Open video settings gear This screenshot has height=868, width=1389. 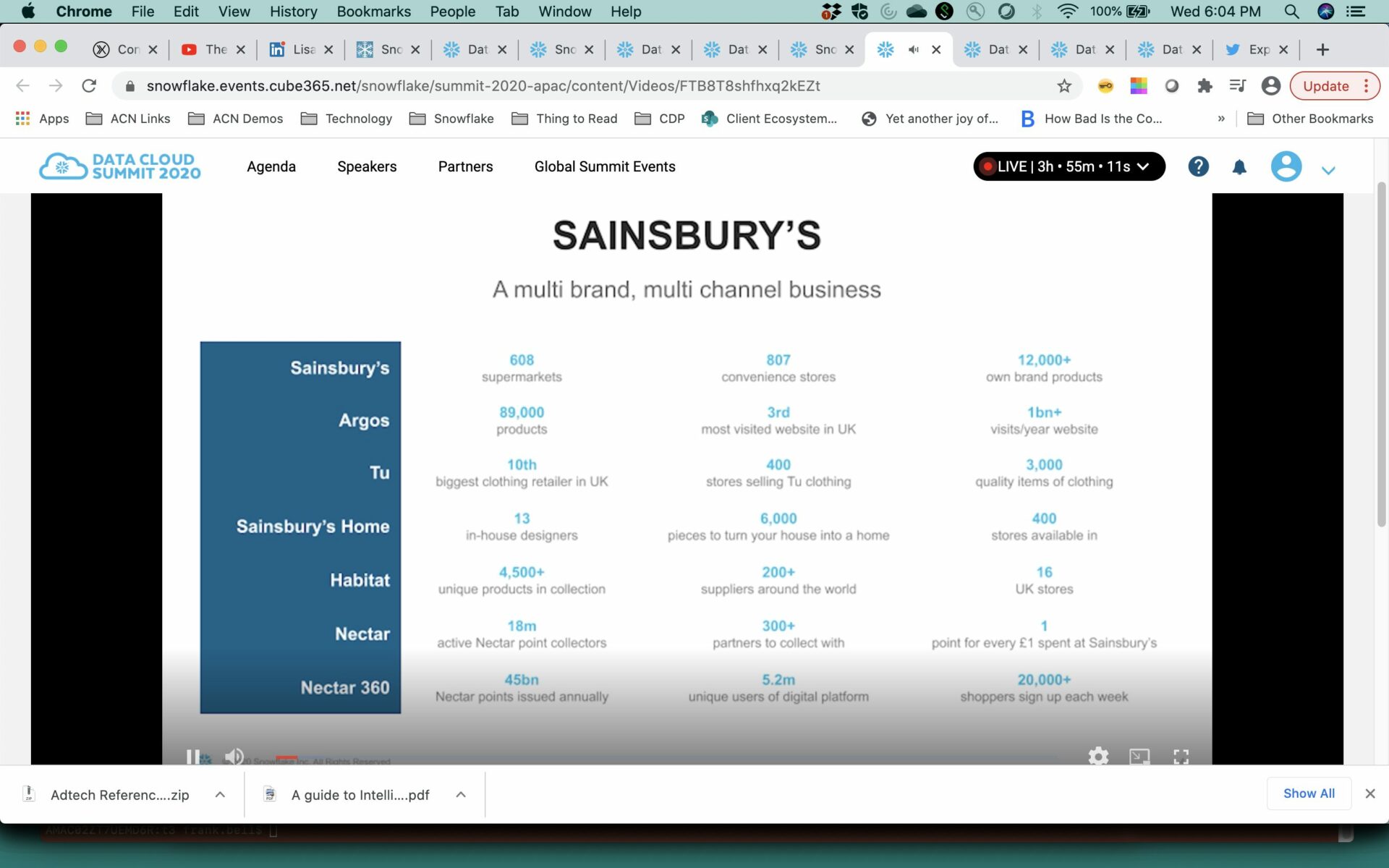(x=1098, y=757)
